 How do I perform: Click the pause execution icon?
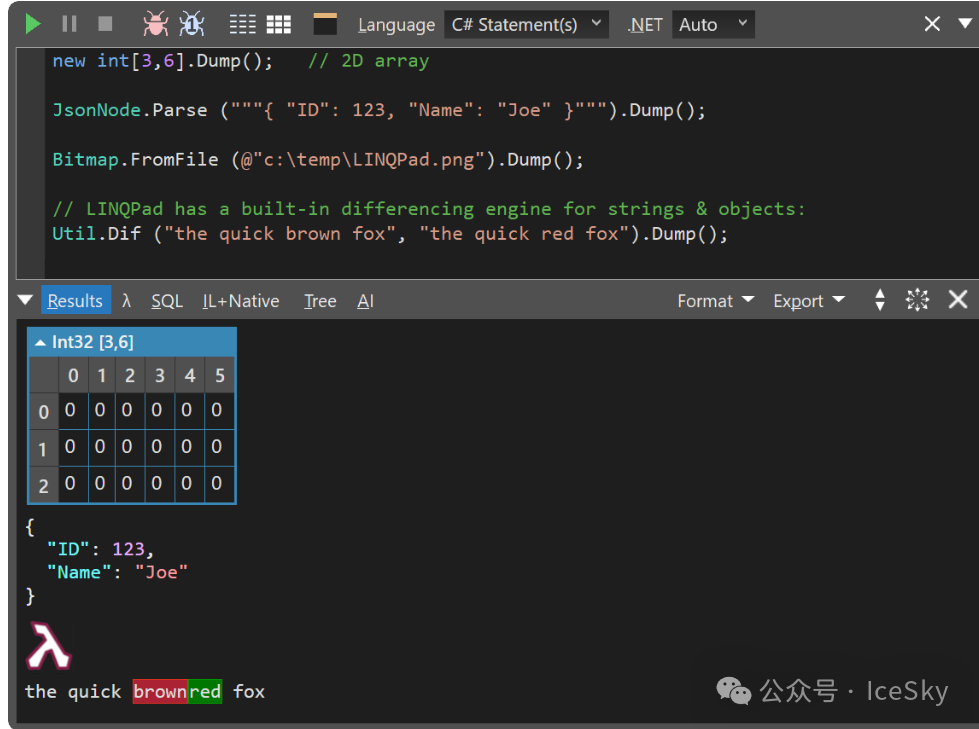tap(69, 24)
